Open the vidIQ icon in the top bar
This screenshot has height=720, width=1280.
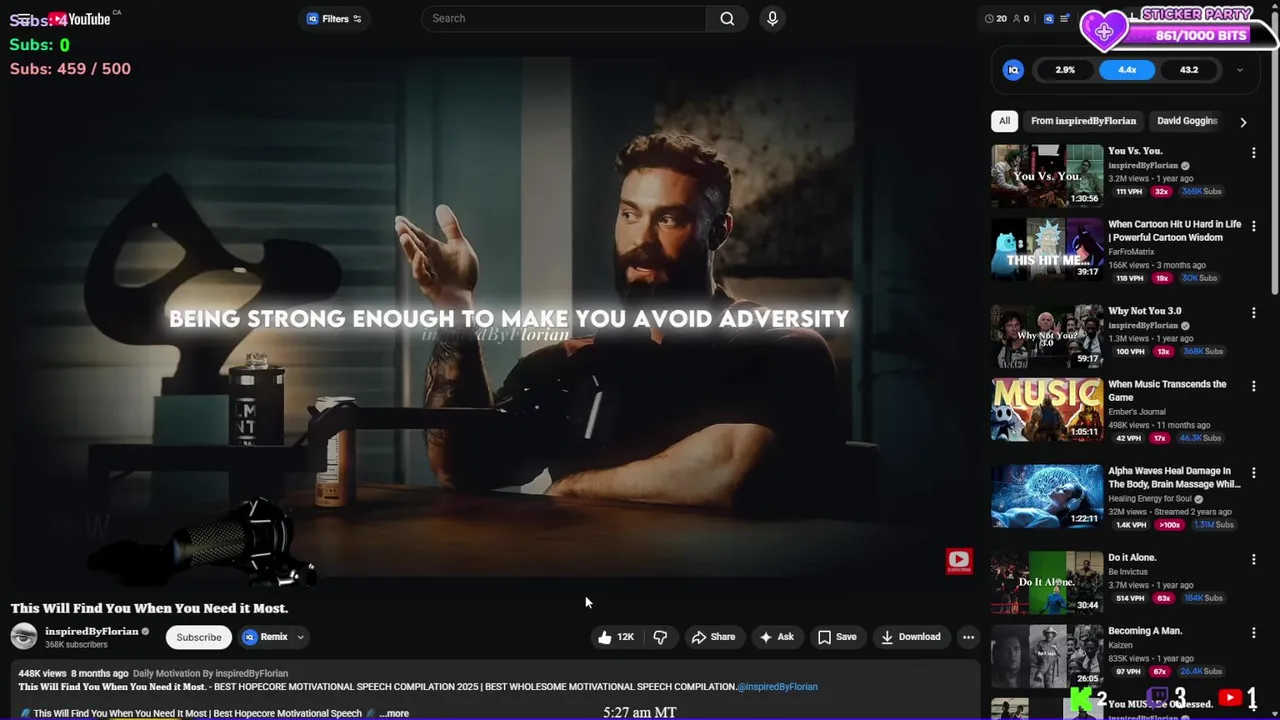pos(1048,18)
